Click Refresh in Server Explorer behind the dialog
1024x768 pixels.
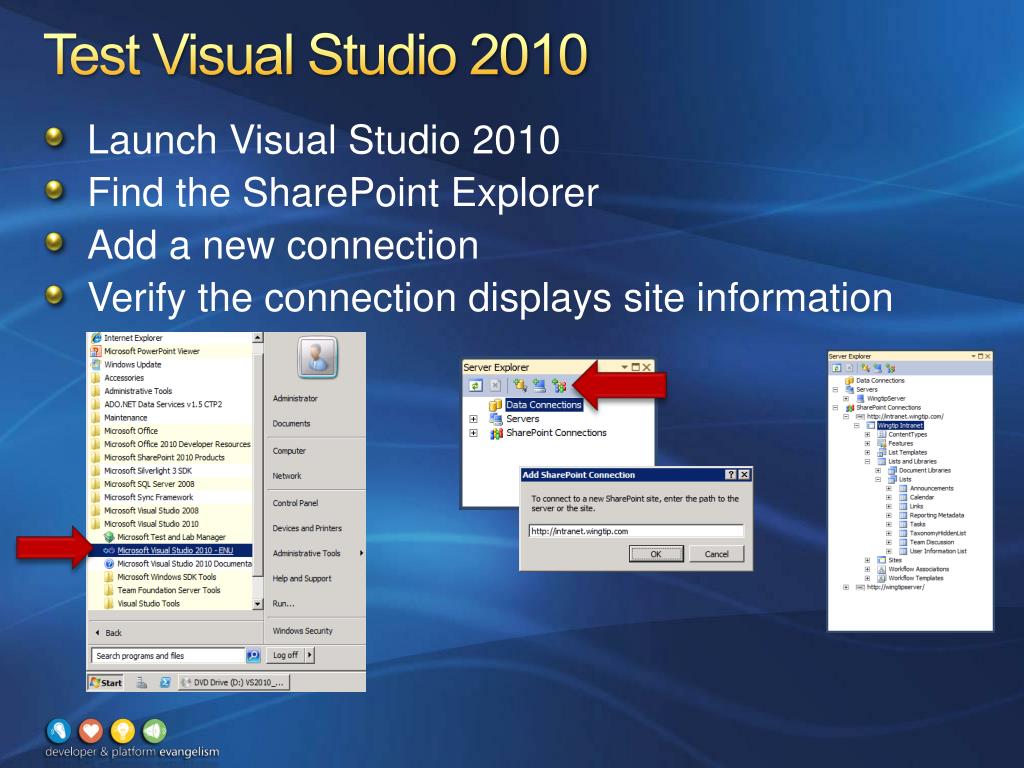[475, 386]
